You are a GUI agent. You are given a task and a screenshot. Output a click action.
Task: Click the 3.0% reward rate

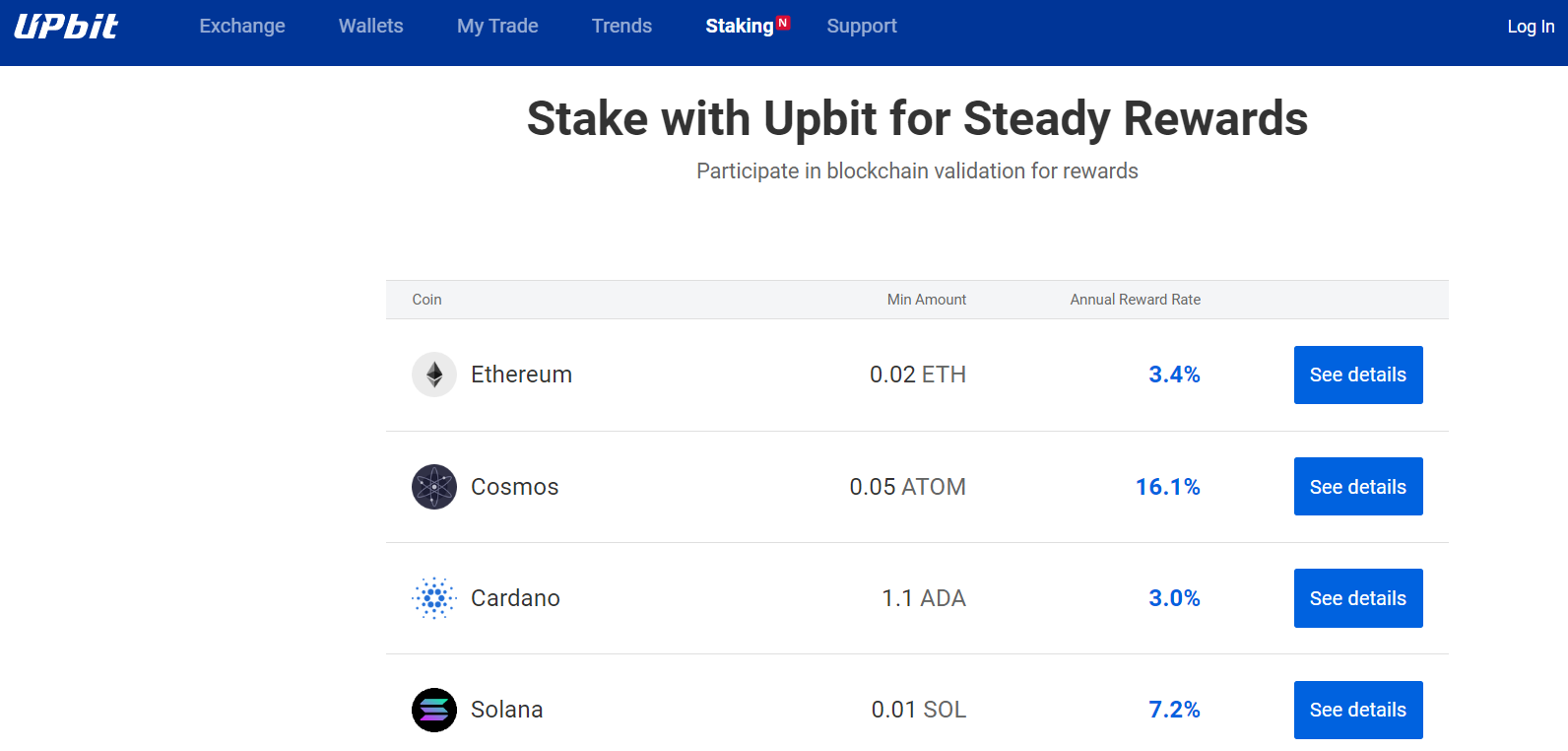point(1174,598)
